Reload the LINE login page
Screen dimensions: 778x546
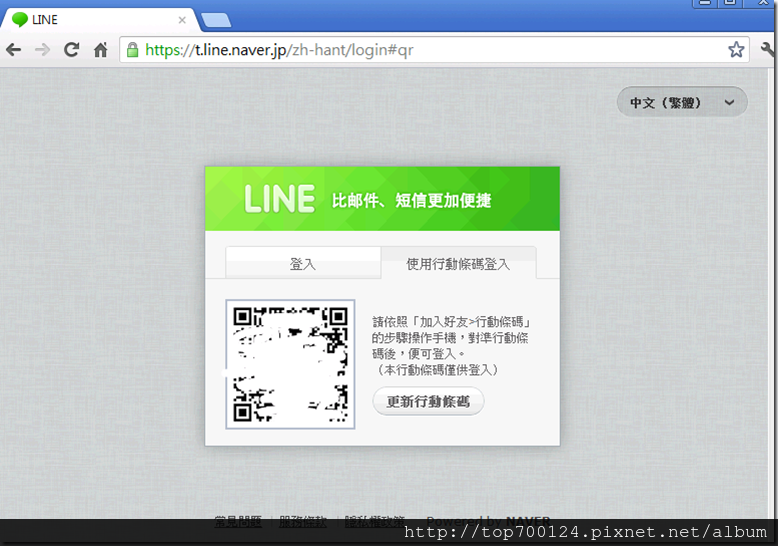(x=72, y=50)
